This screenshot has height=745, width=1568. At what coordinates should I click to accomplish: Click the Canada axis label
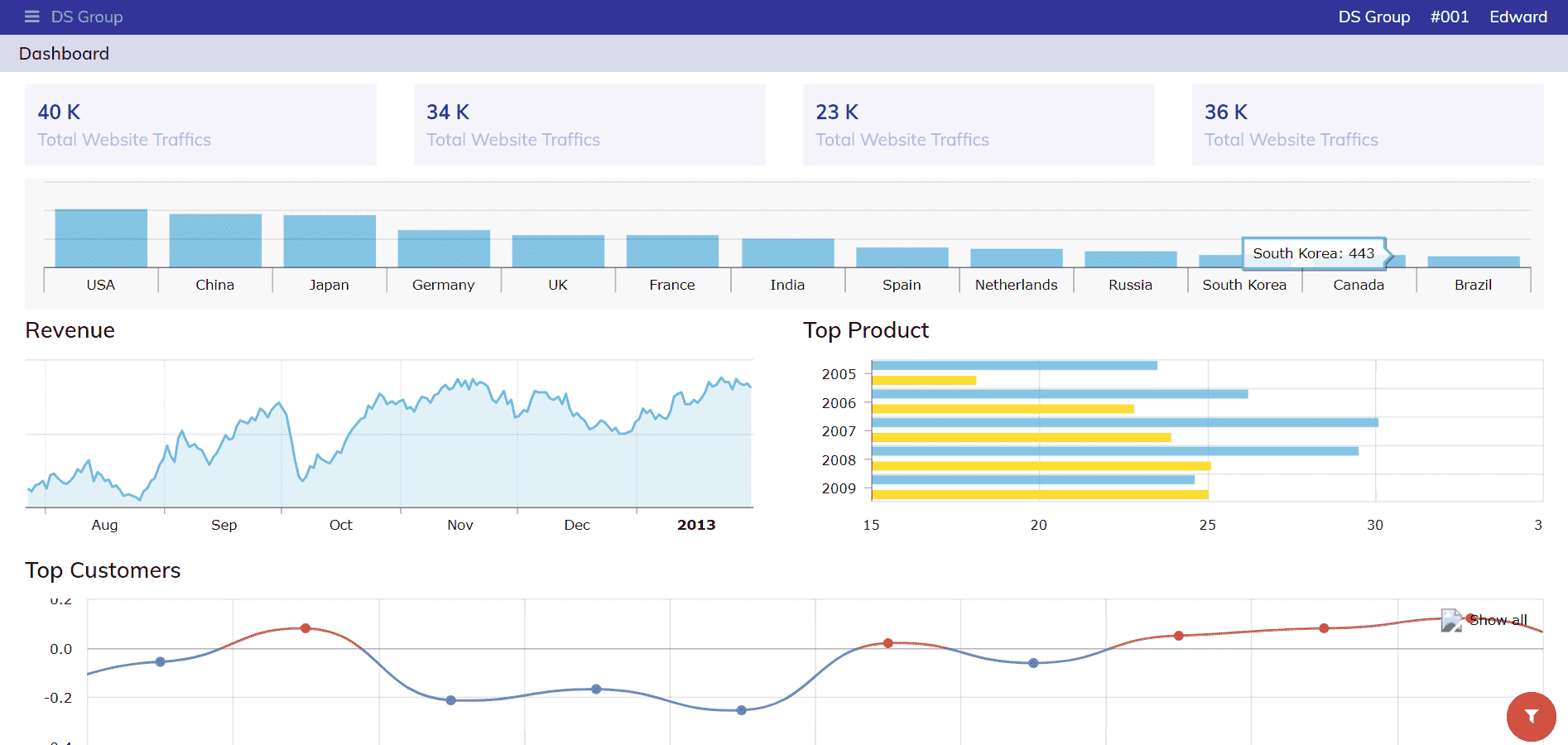pos(1359,285)
